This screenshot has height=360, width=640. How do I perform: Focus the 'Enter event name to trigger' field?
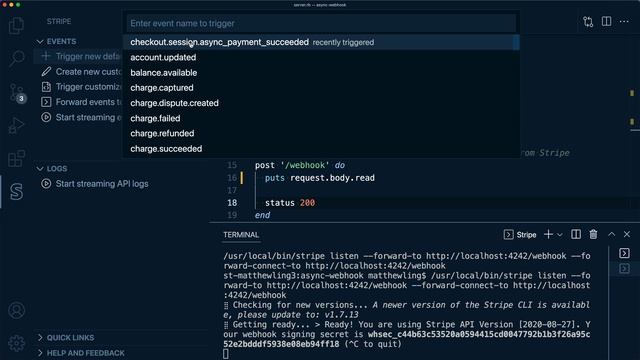click(x=321, y=23)
